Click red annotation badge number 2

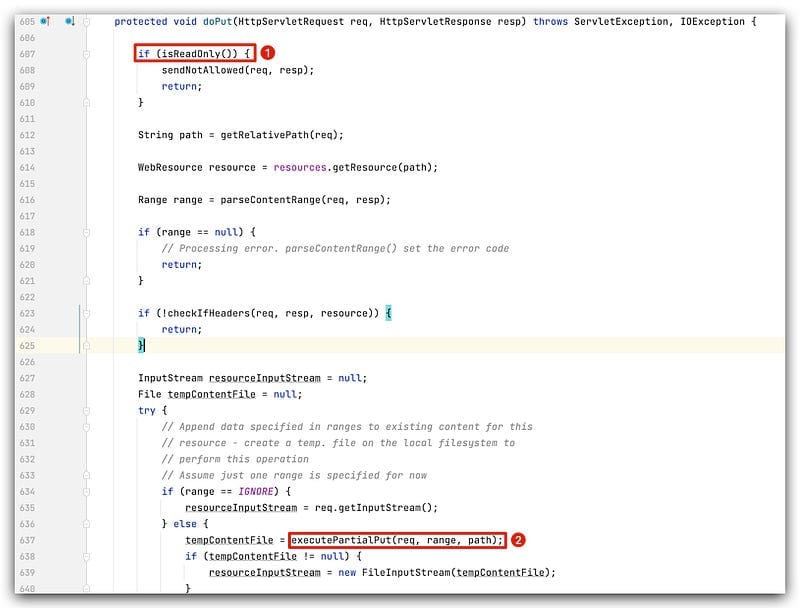518,540
